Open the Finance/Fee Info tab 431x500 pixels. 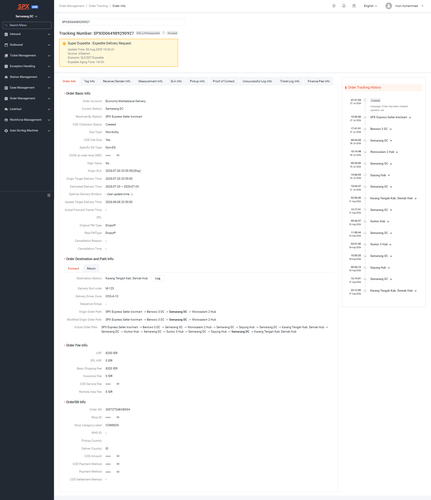[318, 81]
